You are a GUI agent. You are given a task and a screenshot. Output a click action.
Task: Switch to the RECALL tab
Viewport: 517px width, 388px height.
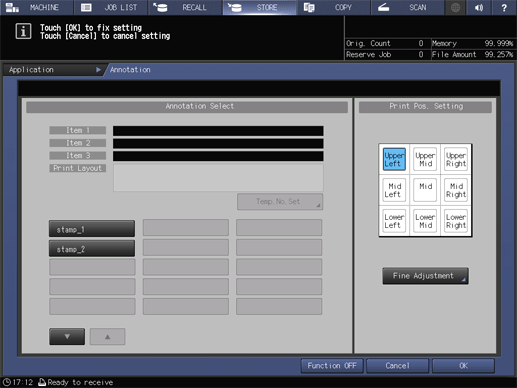tap(185, 7)
